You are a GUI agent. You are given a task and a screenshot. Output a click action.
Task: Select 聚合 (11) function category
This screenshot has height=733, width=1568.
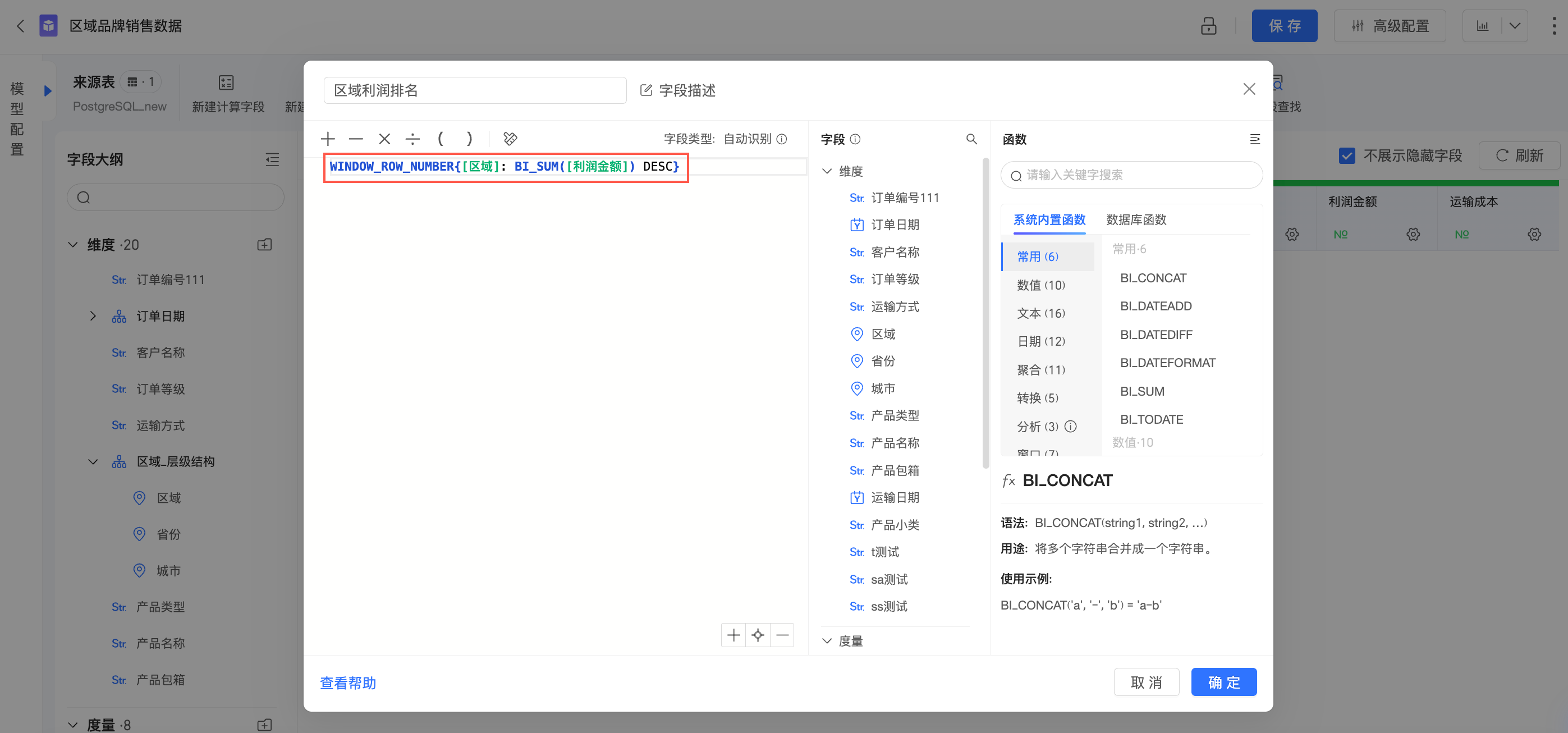(1041, 369)
